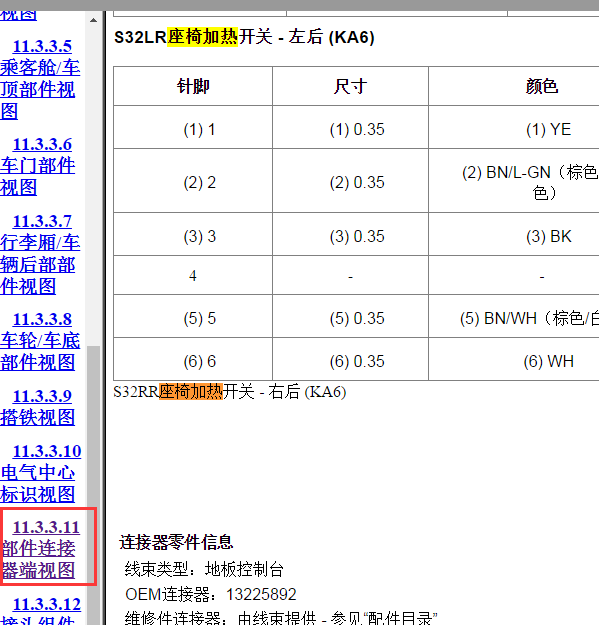Click color cell (2) BN/L-GN
The width and height of the screenshot is (599, 625).
(x=514, y=181)
